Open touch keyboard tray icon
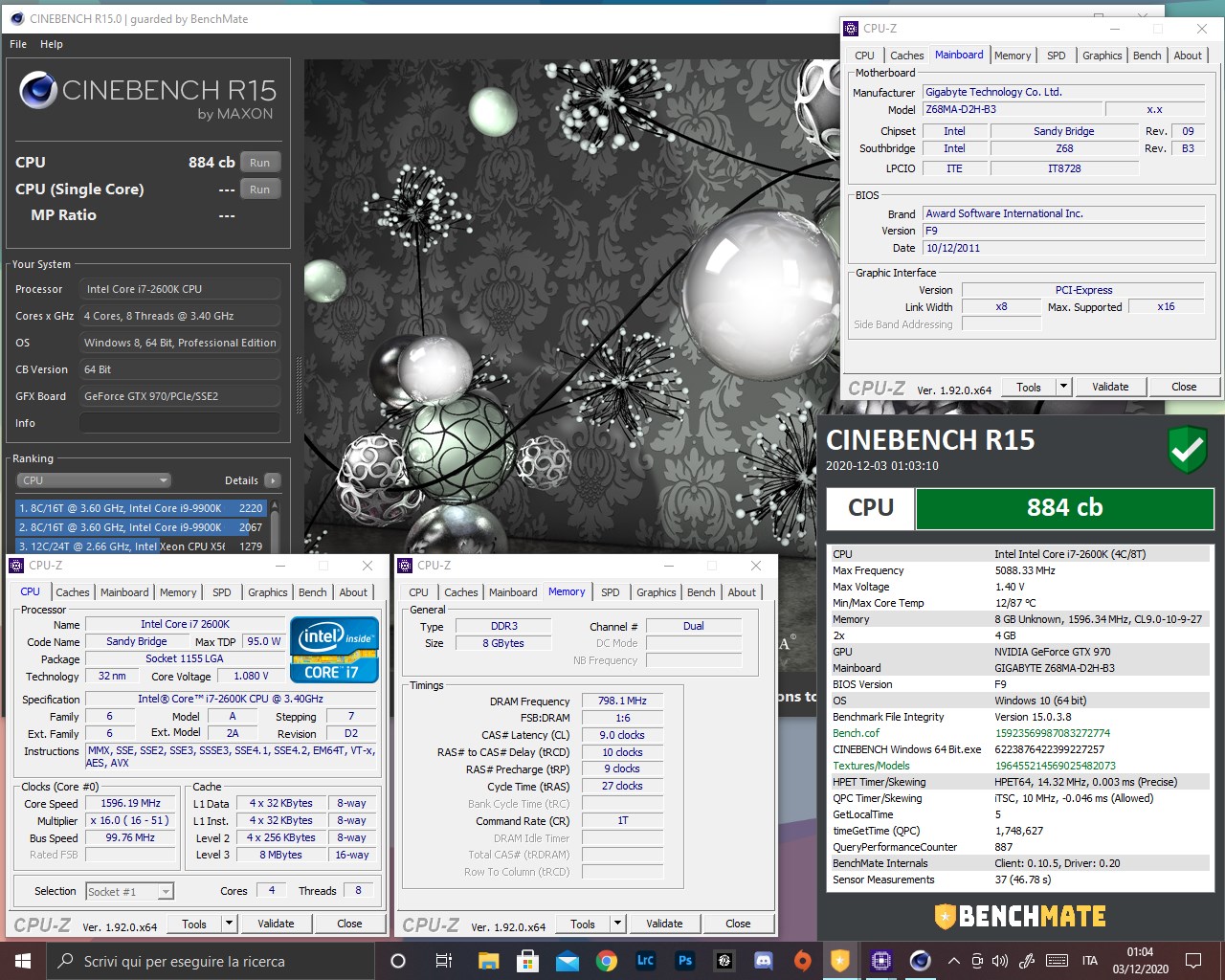Viewport: 1225px width, 980px height. click(1057, 961)
